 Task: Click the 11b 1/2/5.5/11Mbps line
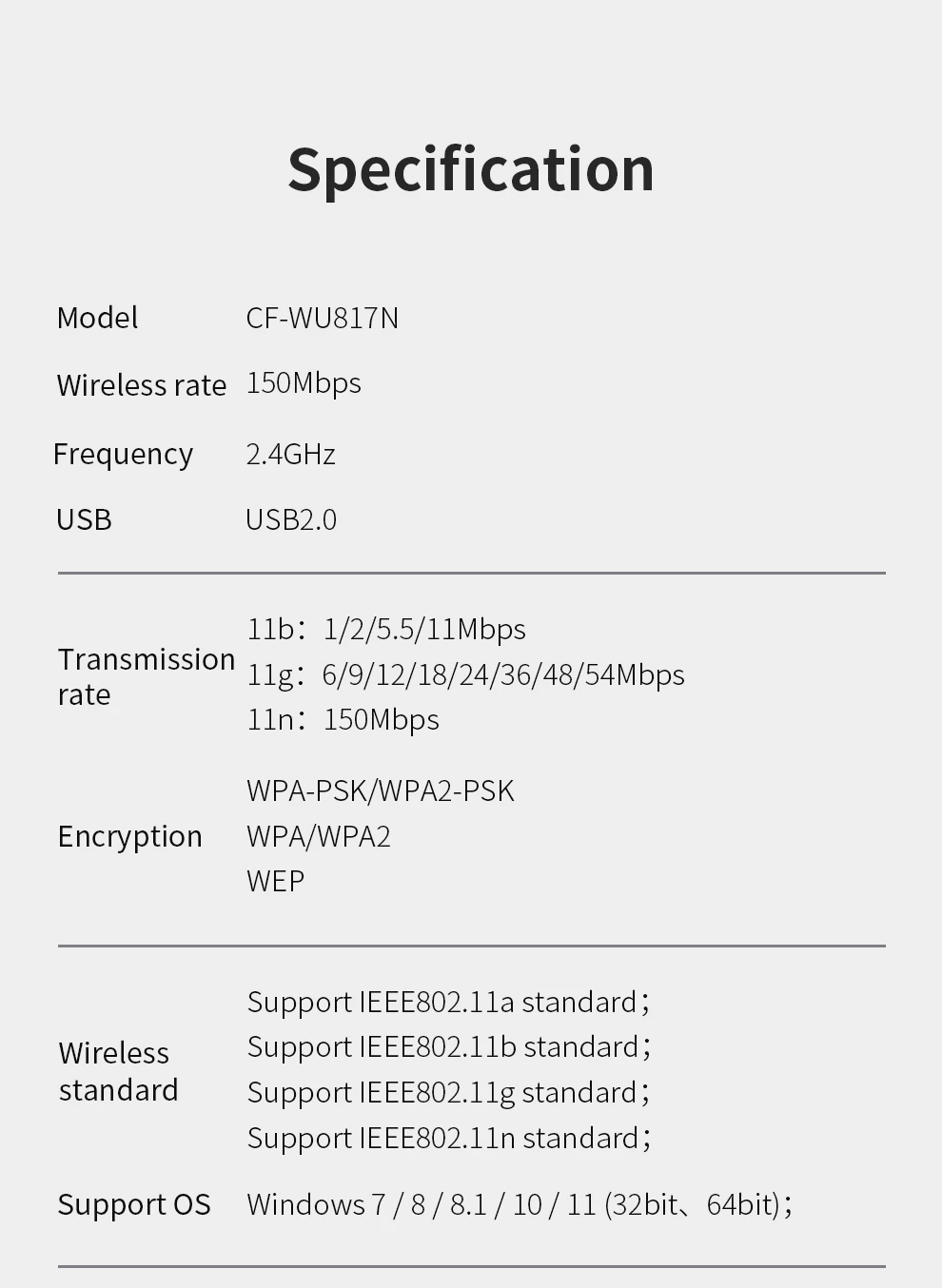point(386,630)
